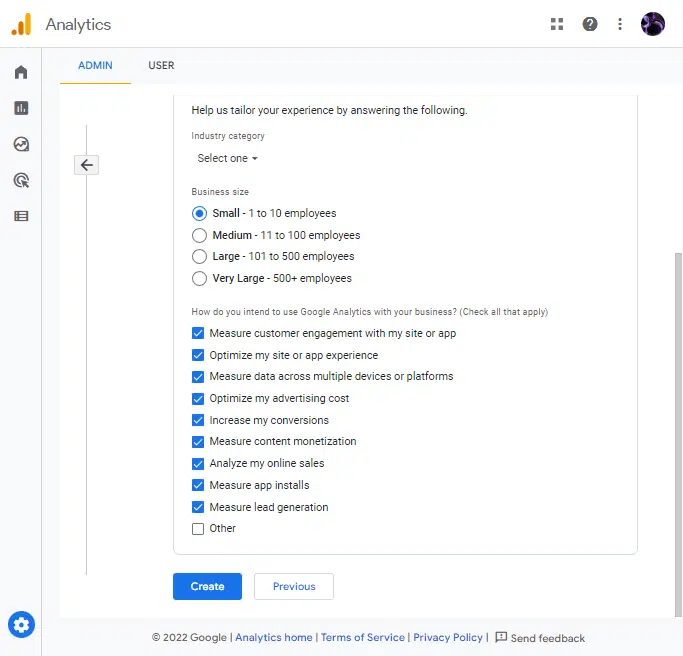Open the Terms of Service link
This screenshot has width=683, height=656.
pos(363,637)
